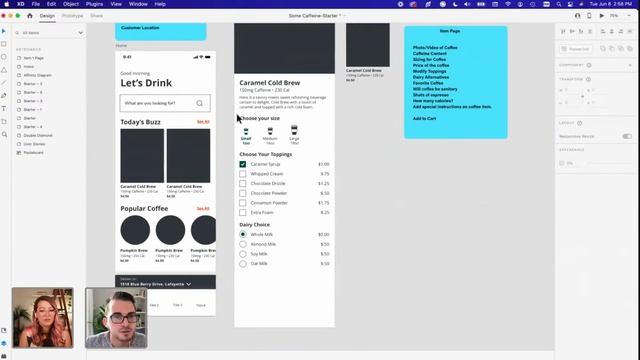The height and width of the screenshot is (360, 640).
Task: Select Double Diamond artboard in layers list
Action: point(38,135)
